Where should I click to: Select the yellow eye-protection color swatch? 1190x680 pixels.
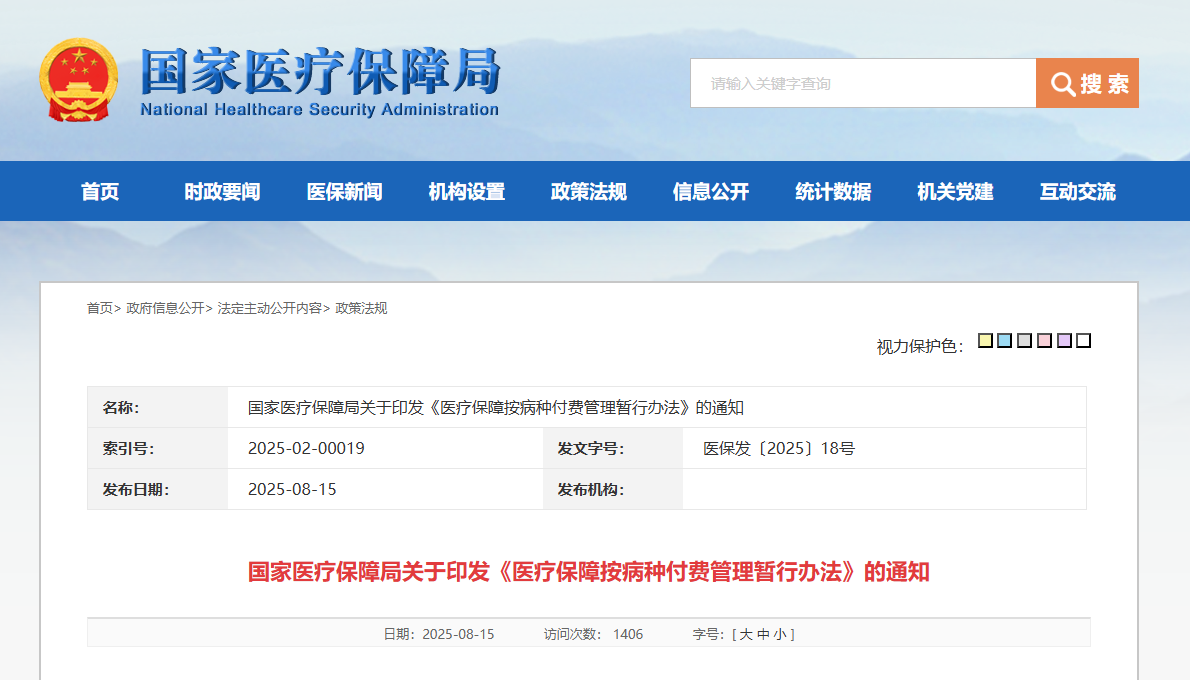(x=985, y=341)
